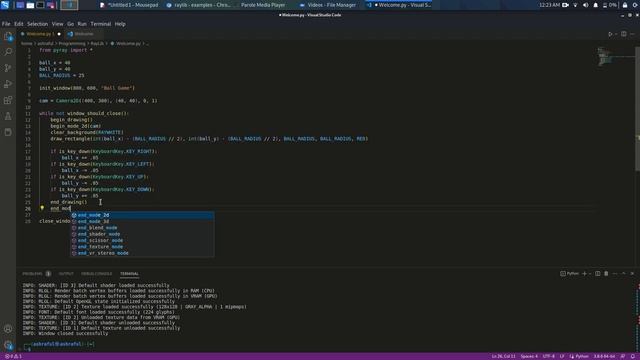Switch to the Debug Console panel tab
Image resolution: width=640 pixels, height=360 pixels.
pos(96,273)
